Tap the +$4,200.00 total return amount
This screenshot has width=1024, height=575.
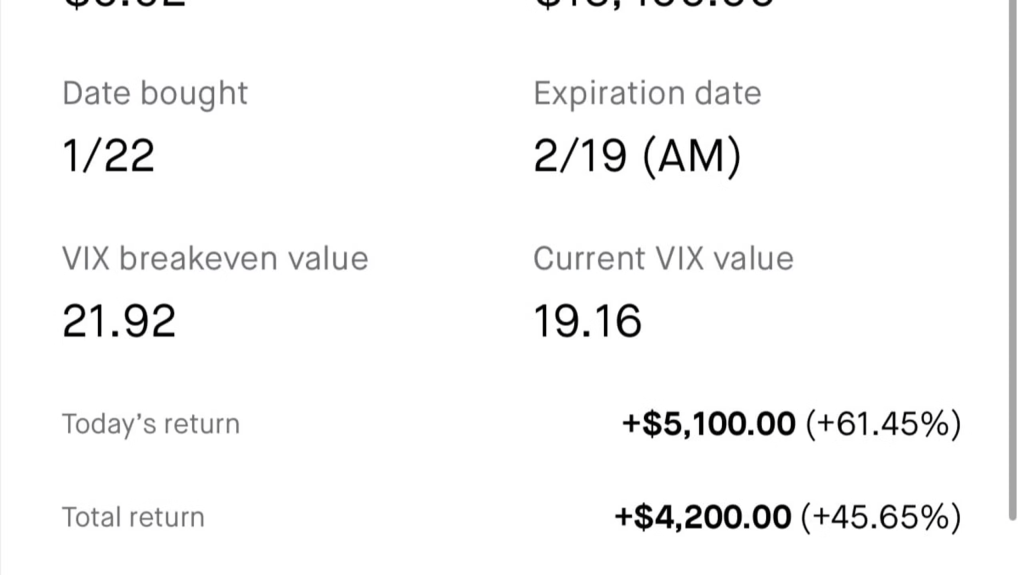[x=704, y=517]
